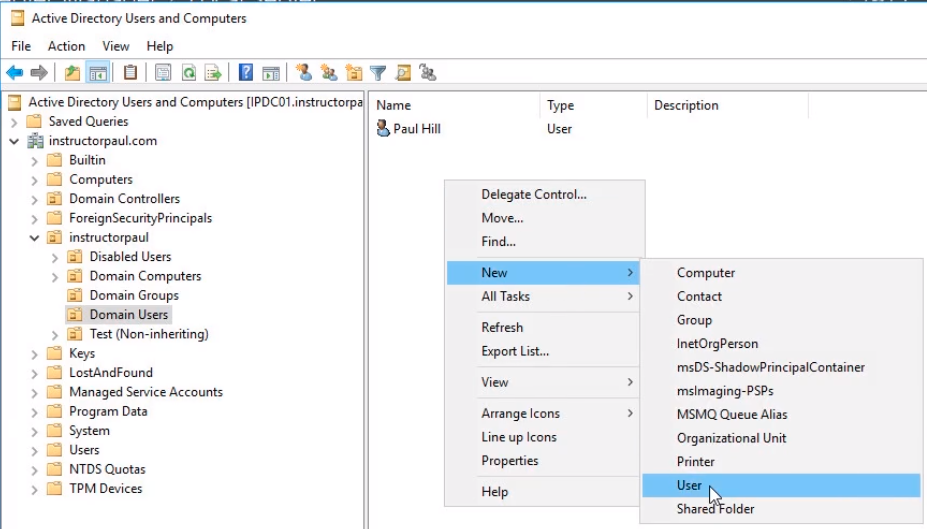Select the Paul Hill user entry
927x529 pixels.
(x=416, y=129)
